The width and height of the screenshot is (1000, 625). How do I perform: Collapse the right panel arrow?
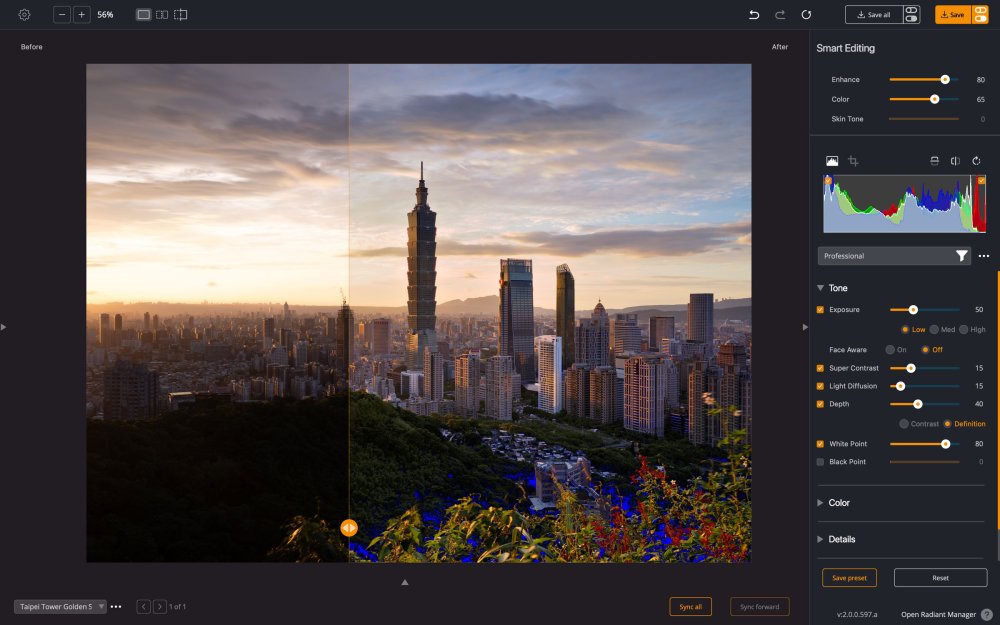click(805, 327)
